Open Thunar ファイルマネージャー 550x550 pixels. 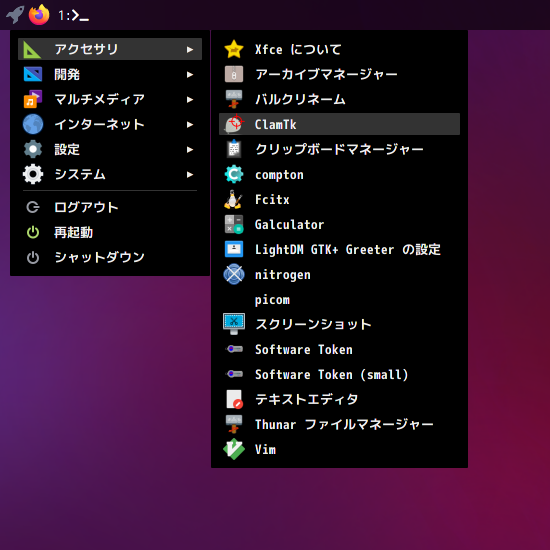[x=339, y=424]
